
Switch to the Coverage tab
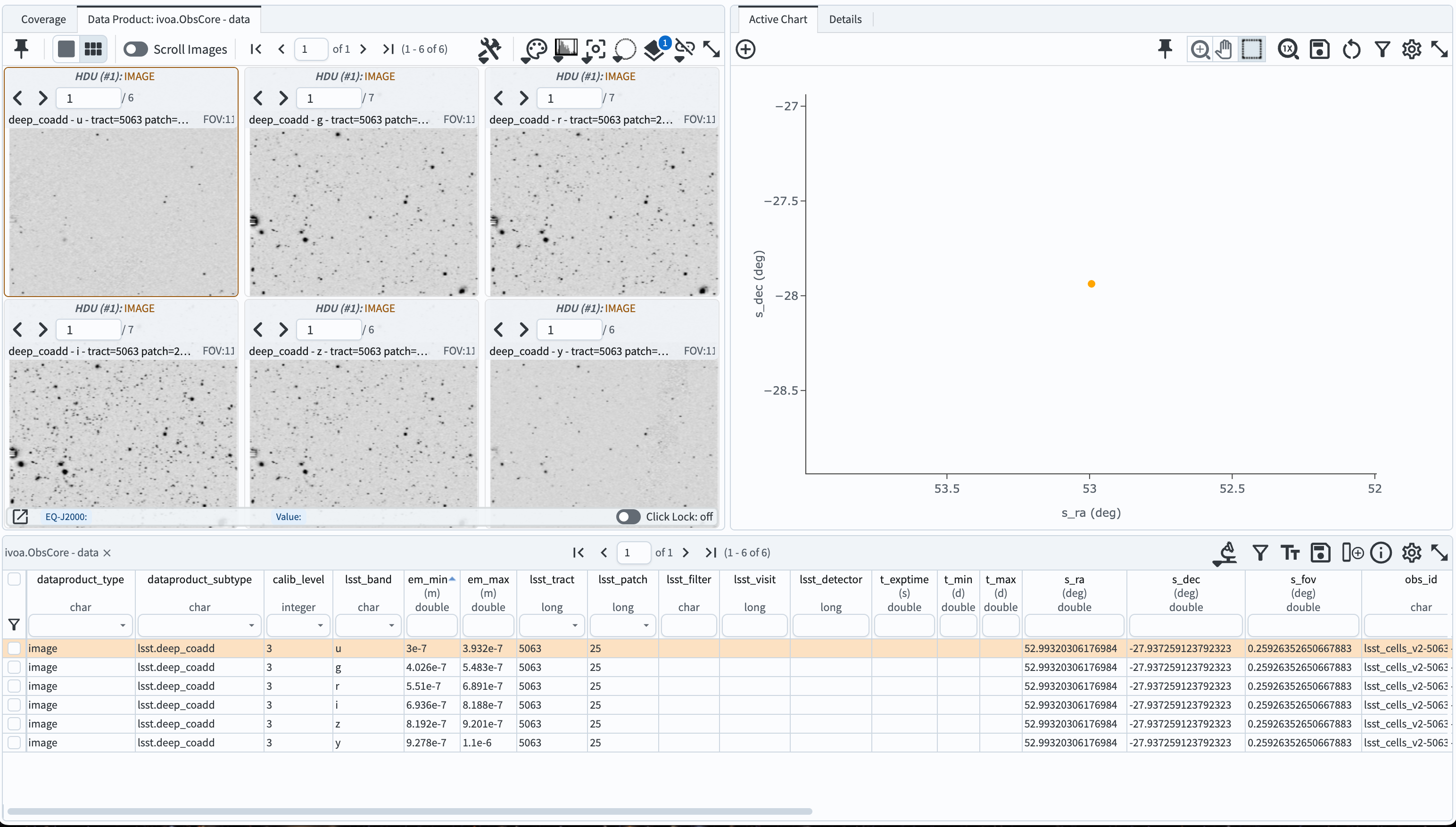click(x=43, y=19)
